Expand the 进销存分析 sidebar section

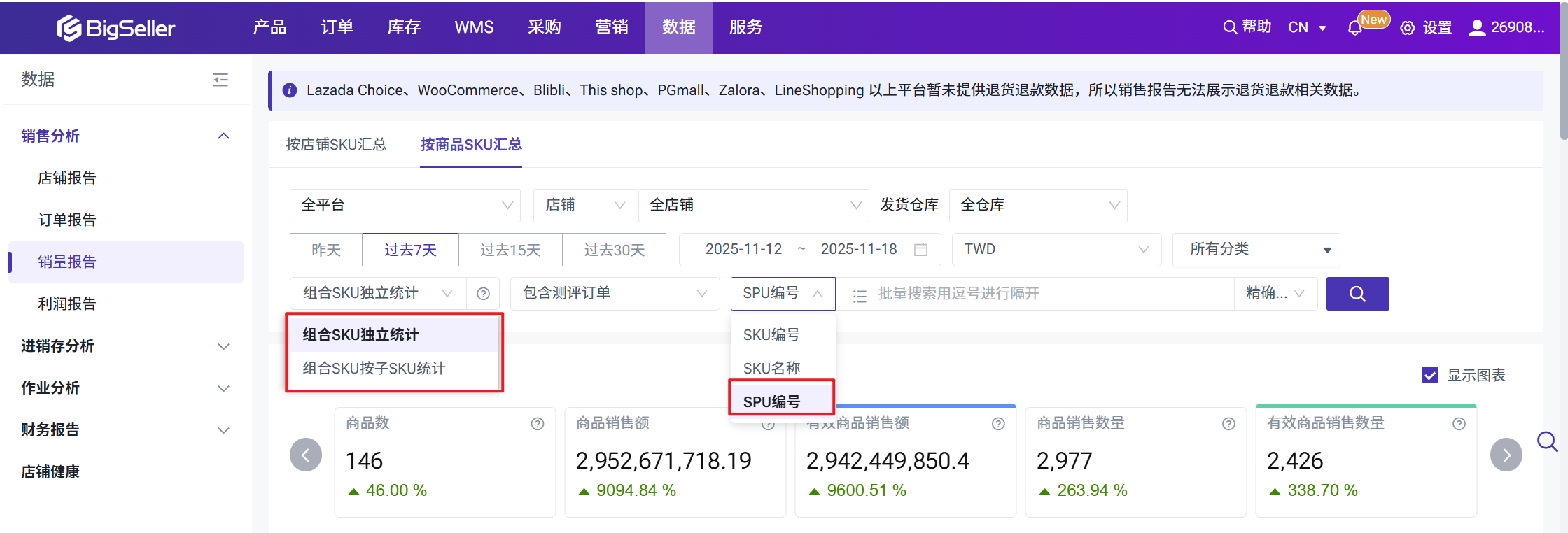126,346
